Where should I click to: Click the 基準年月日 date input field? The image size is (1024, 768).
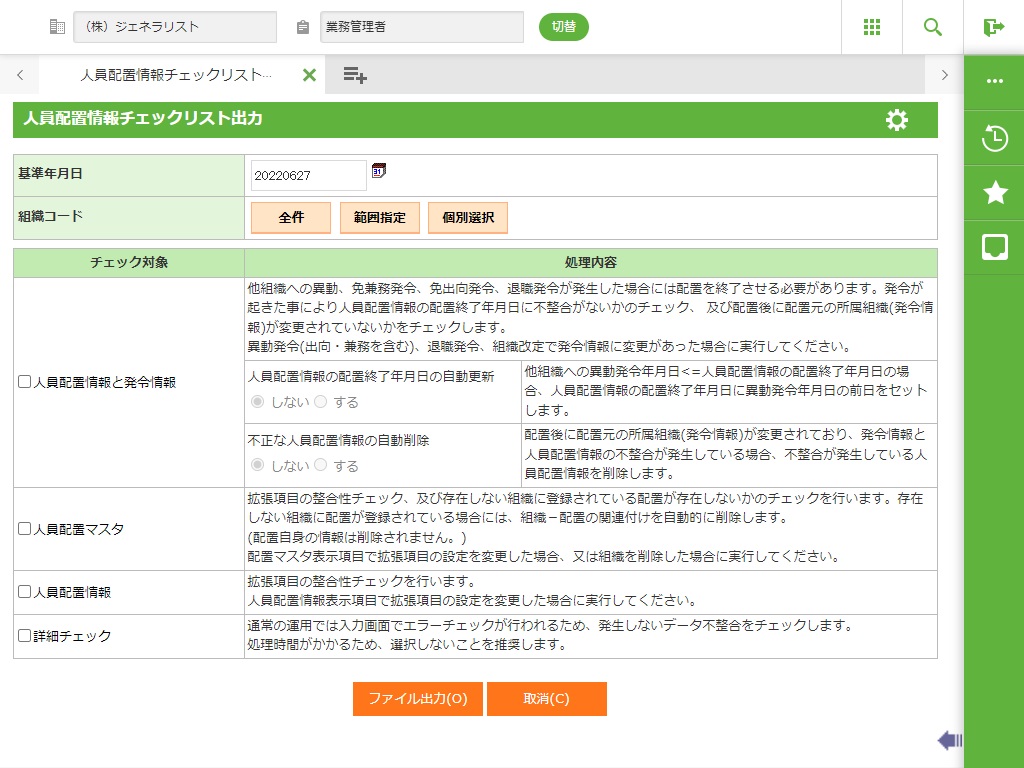[x=308, y=175]
